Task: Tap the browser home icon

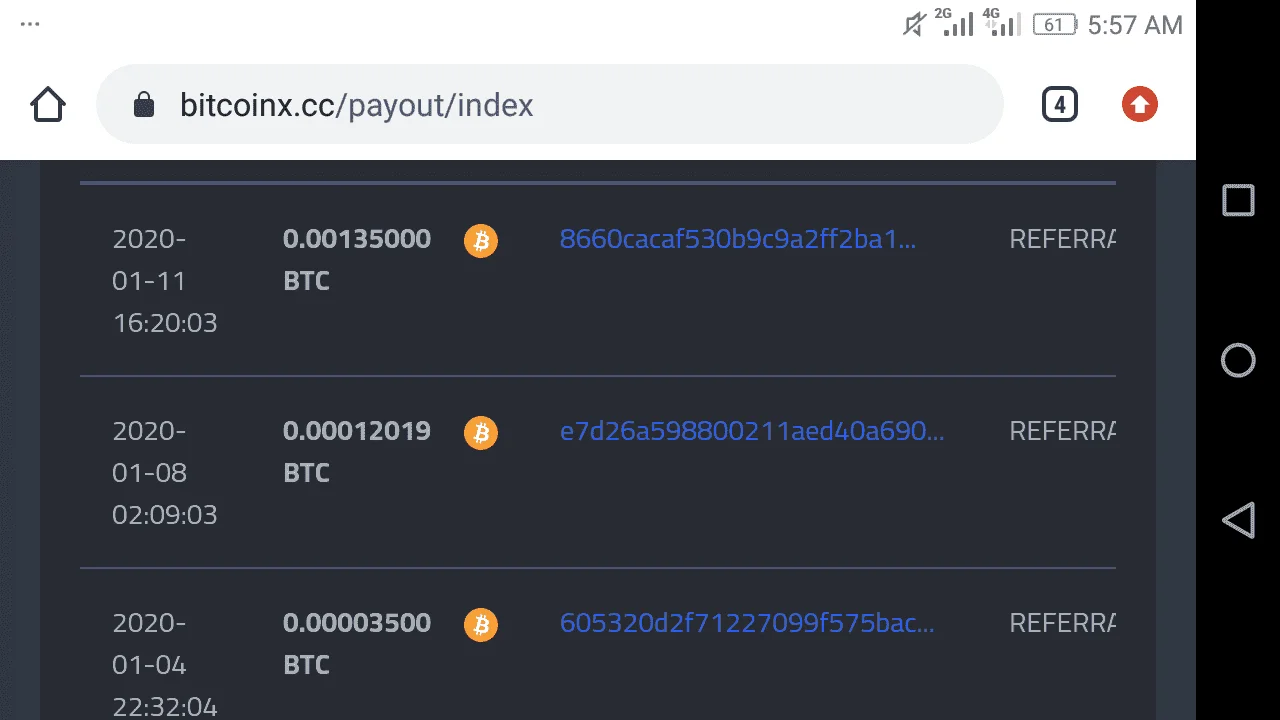Action: (48, 105)
